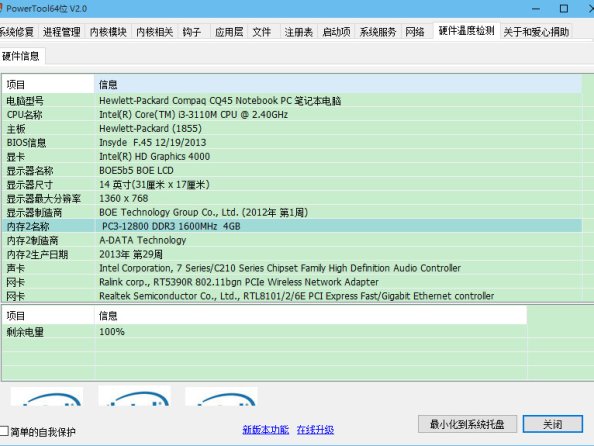Open the 注册表 tab
The image size is (594, 446).
[299, 32]
